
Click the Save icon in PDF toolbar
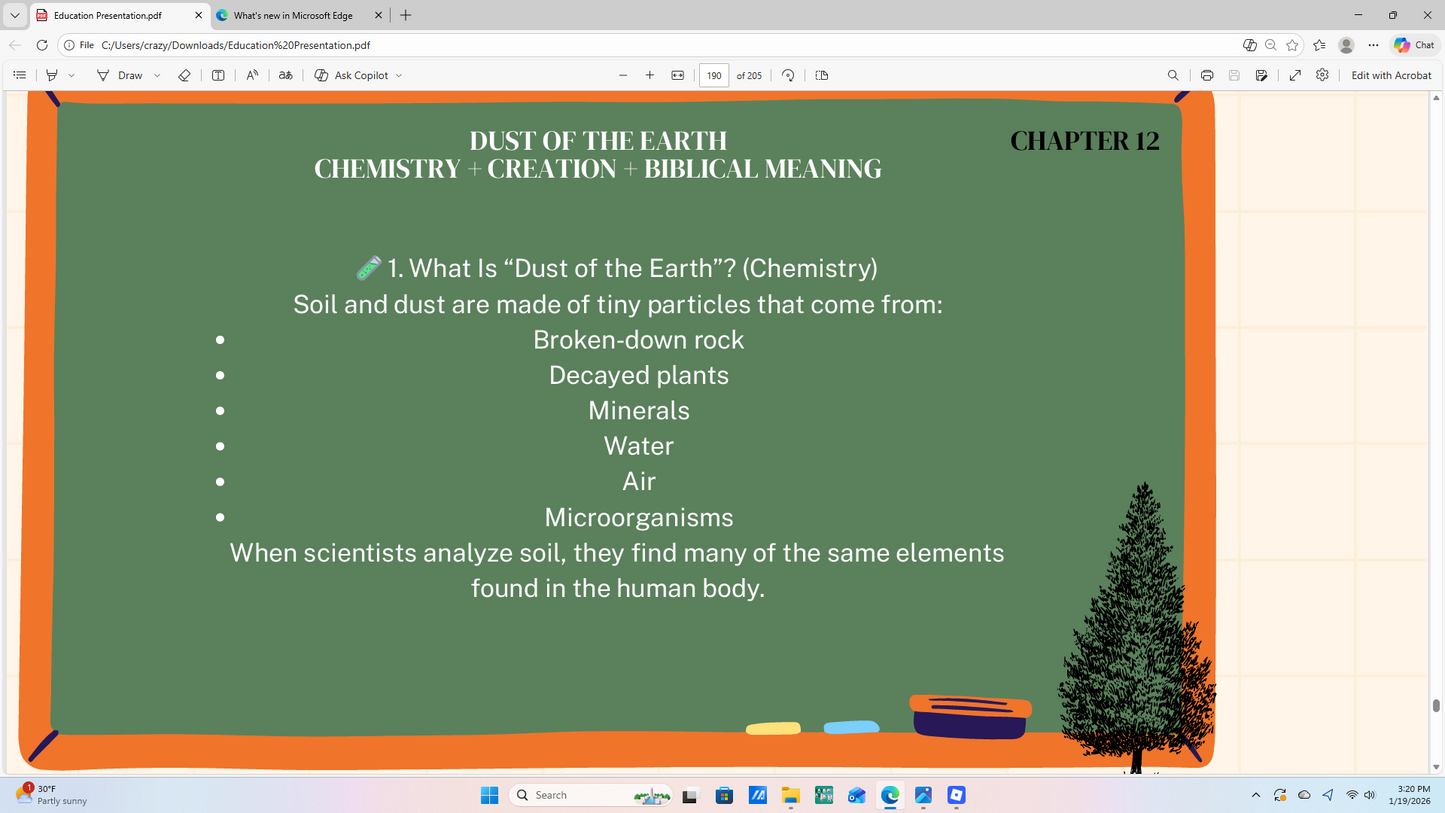pyautogui.click(x=1234, y=75)
